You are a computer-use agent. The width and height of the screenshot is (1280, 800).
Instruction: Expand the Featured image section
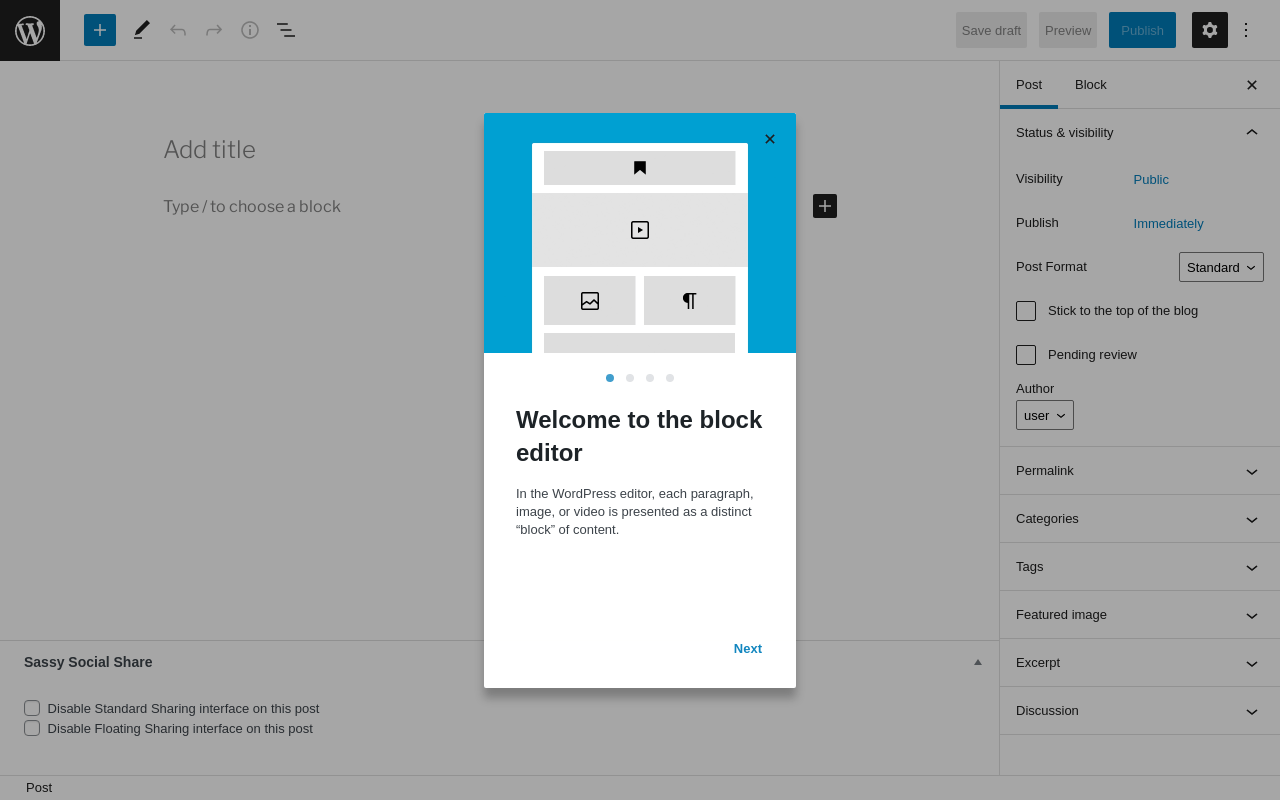pos(1140,615)
